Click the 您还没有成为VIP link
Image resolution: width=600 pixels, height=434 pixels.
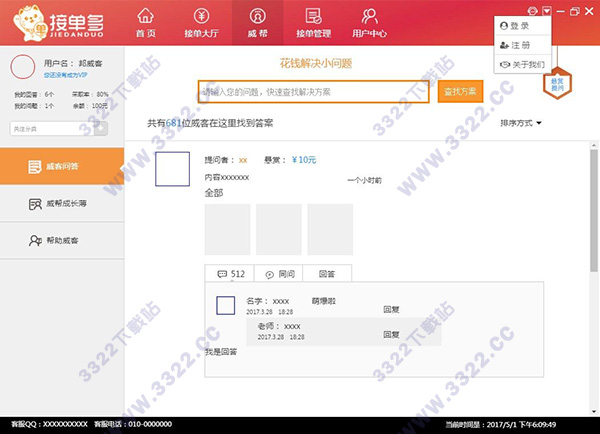tap(65, 75)
